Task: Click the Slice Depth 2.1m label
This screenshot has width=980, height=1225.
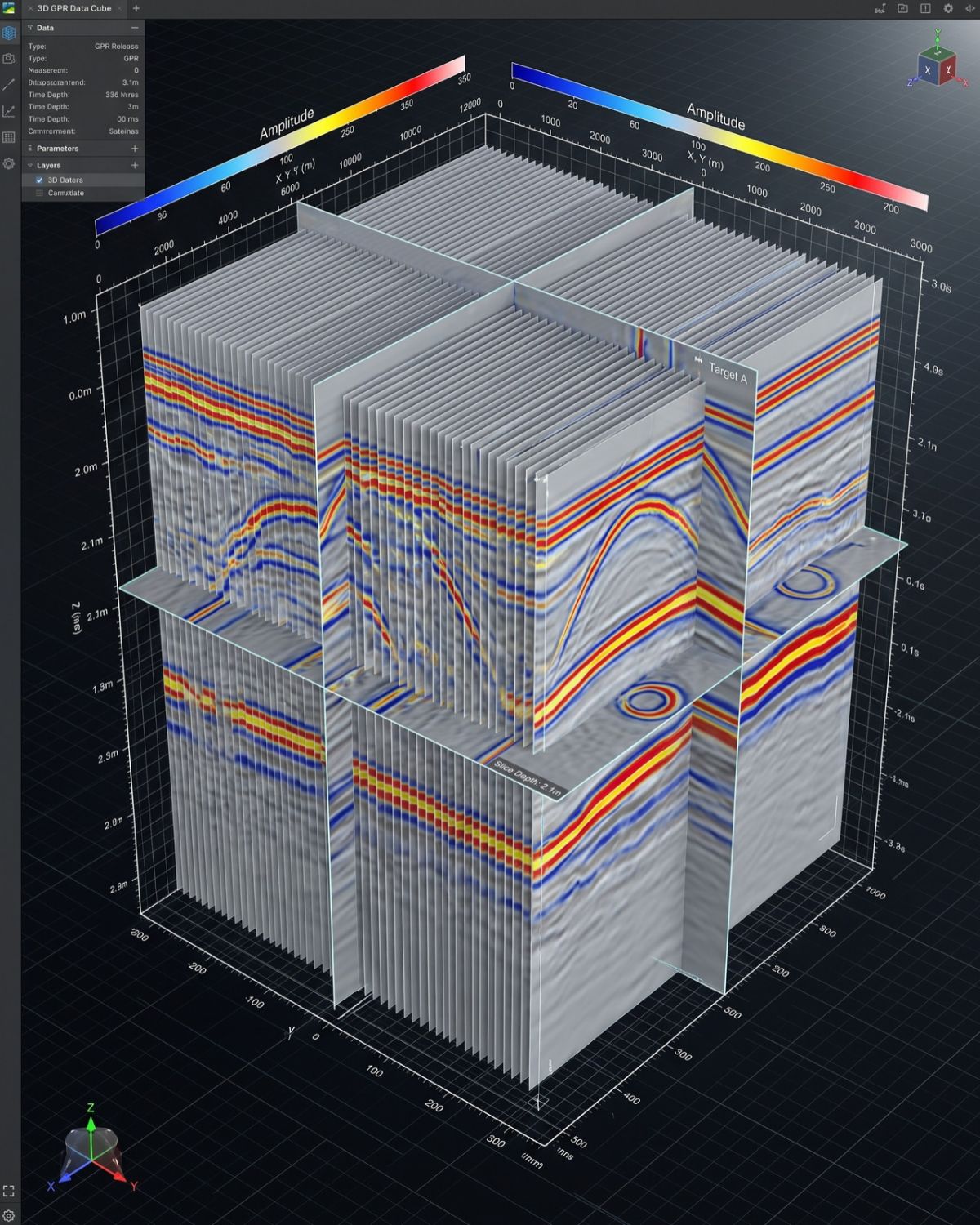Action: coord(528,777)
